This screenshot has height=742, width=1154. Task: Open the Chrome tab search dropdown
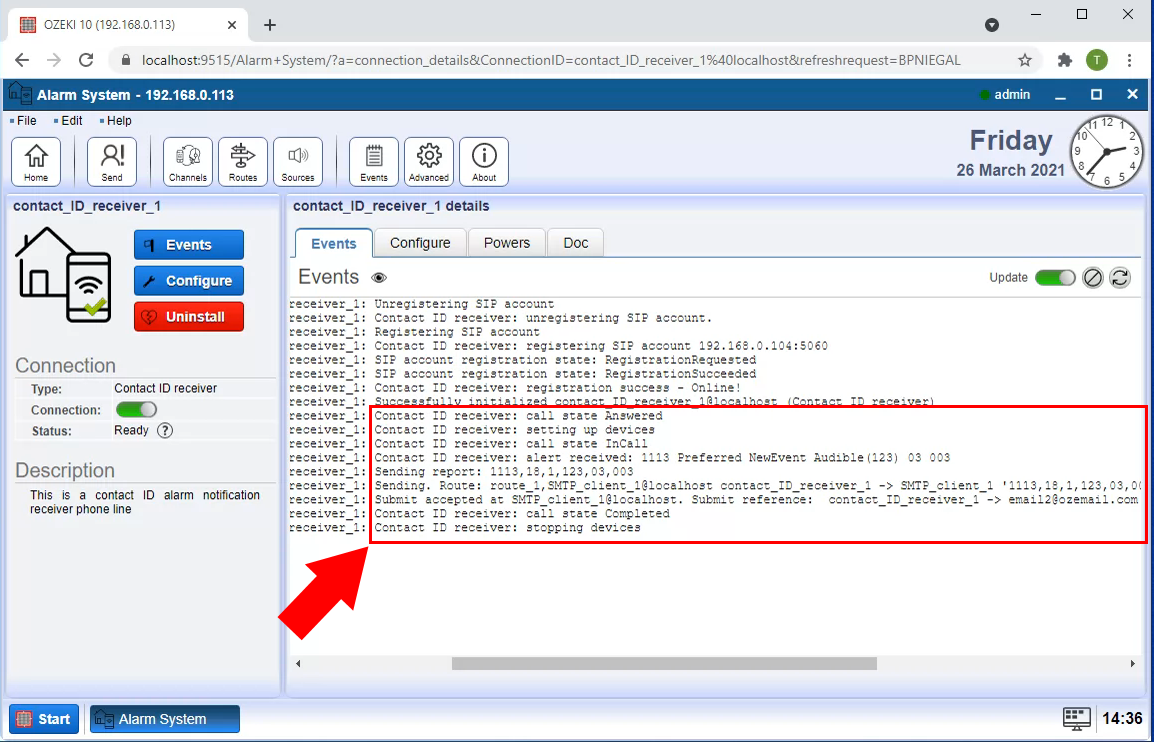coord(992,25)
